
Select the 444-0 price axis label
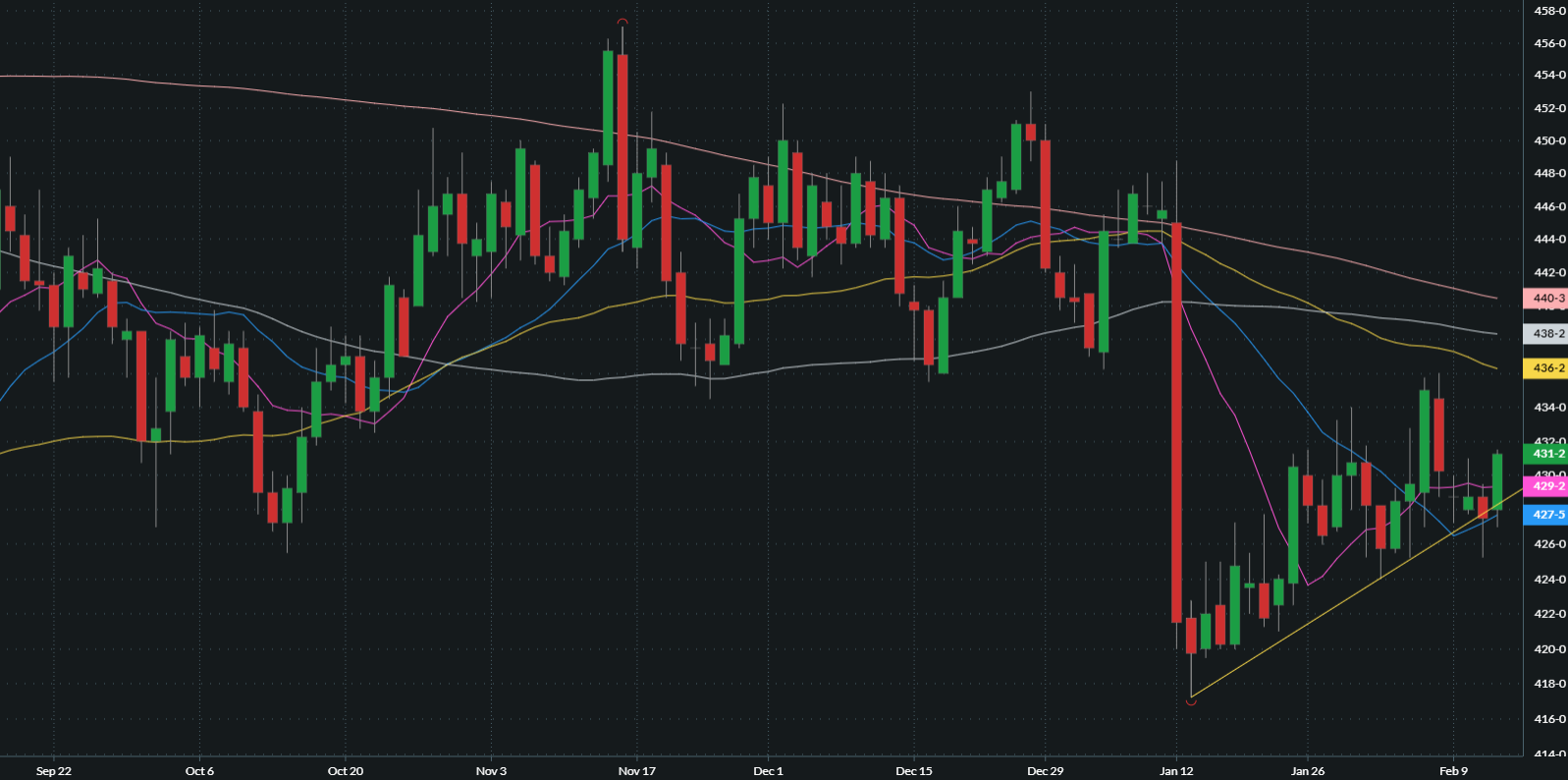point(1550,239)
